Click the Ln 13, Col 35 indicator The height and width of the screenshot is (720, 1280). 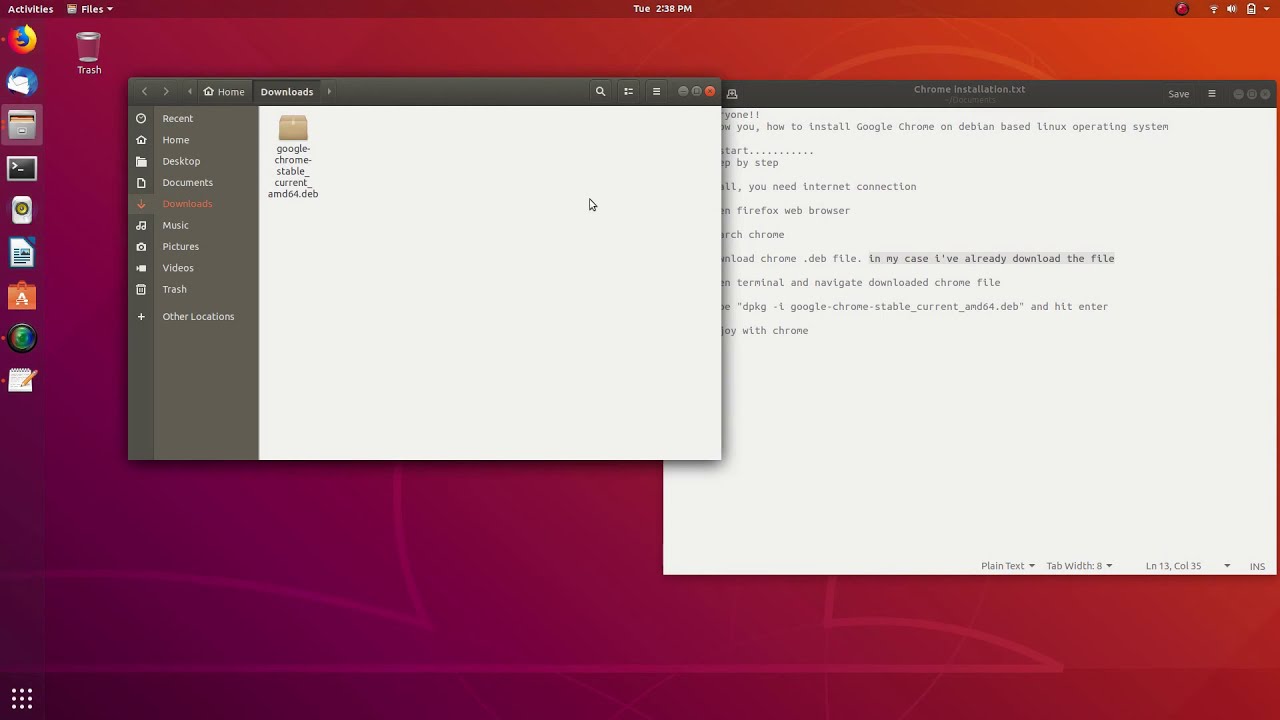pos(1174,566)
